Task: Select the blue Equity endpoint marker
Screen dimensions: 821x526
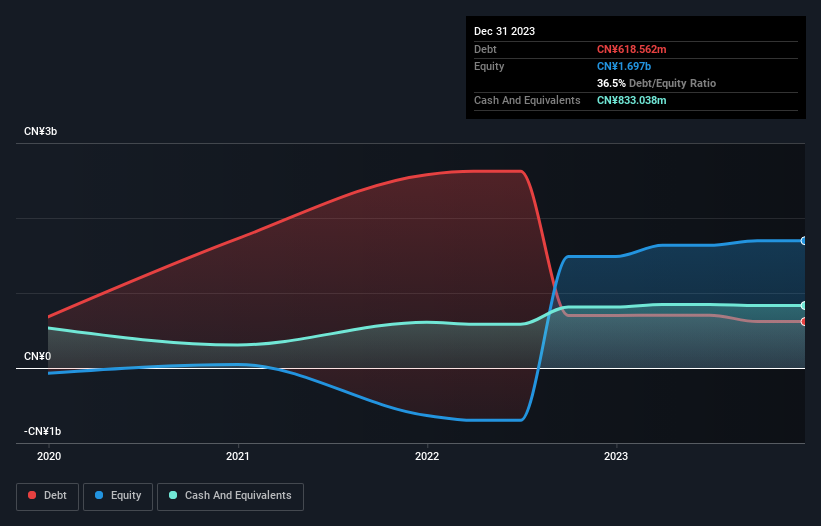Action: pos(804,241)
